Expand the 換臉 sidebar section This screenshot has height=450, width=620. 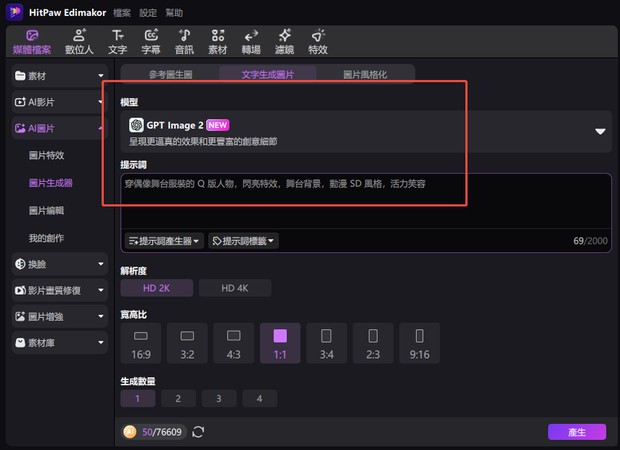click(x=60, y=264)
